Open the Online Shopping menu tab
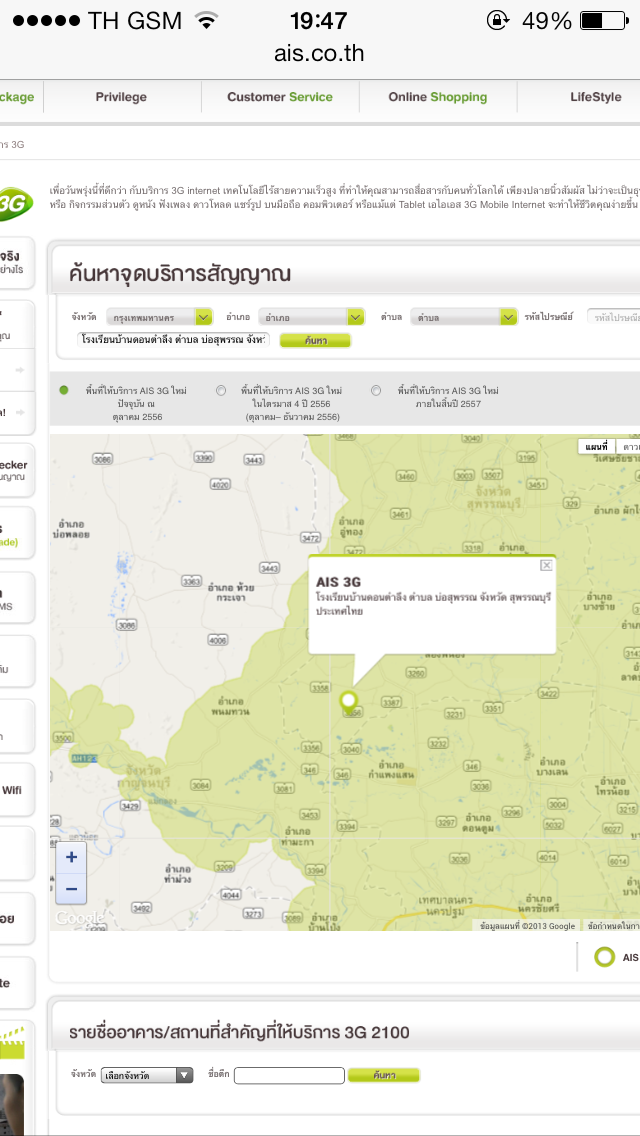 click(438, 97)
